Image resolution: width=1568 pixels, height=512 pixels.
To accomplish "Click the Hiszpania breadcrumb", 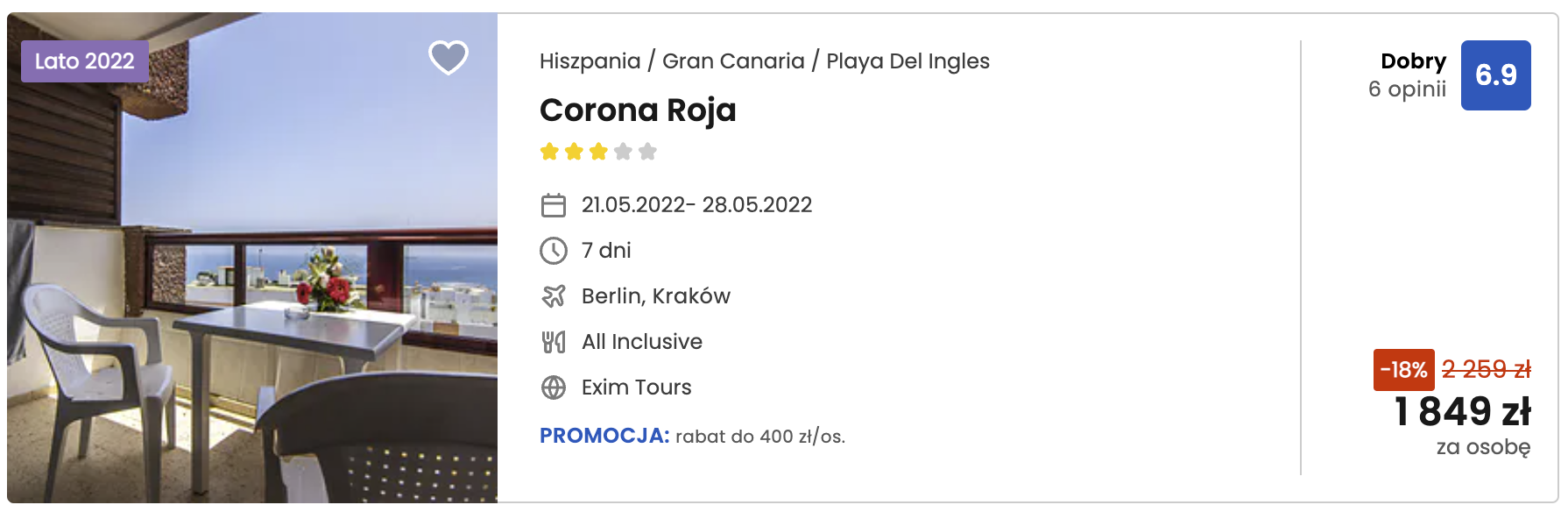I will point(590,61).
